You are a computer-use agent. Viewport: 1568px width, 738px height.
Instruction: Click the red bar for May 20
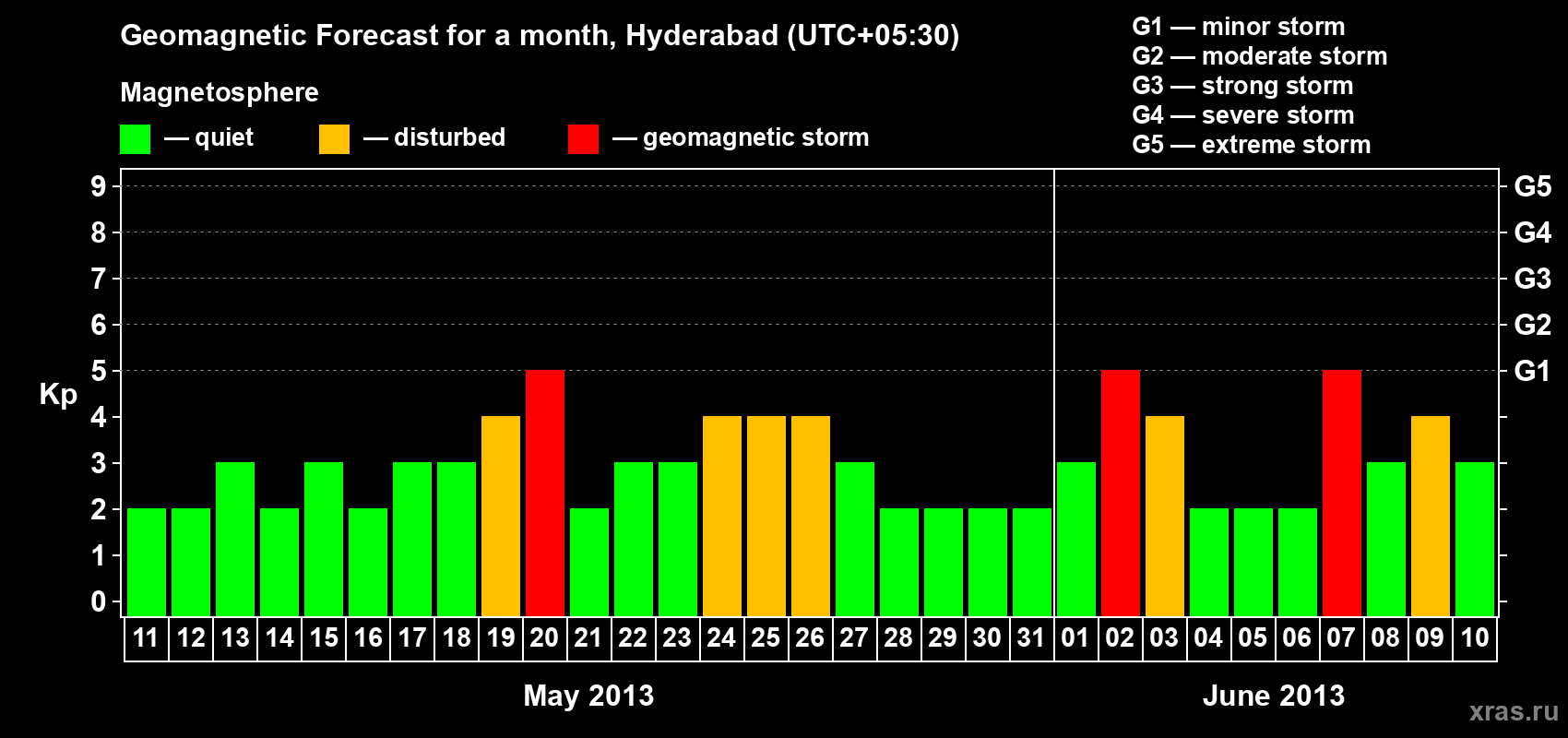click(x=545, y=494)
